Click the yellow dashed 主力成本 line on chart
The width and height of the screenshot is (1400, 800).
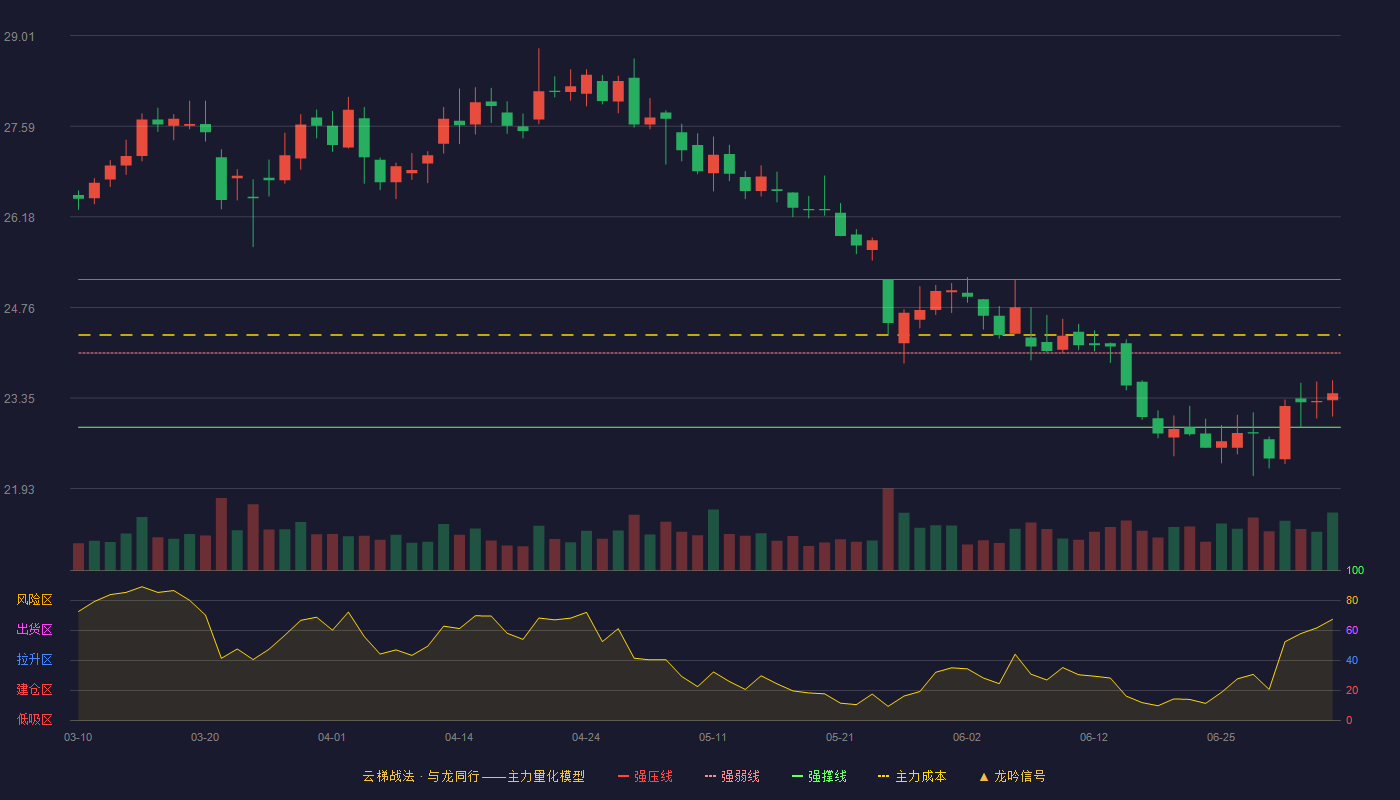click(x=709, y=335)
